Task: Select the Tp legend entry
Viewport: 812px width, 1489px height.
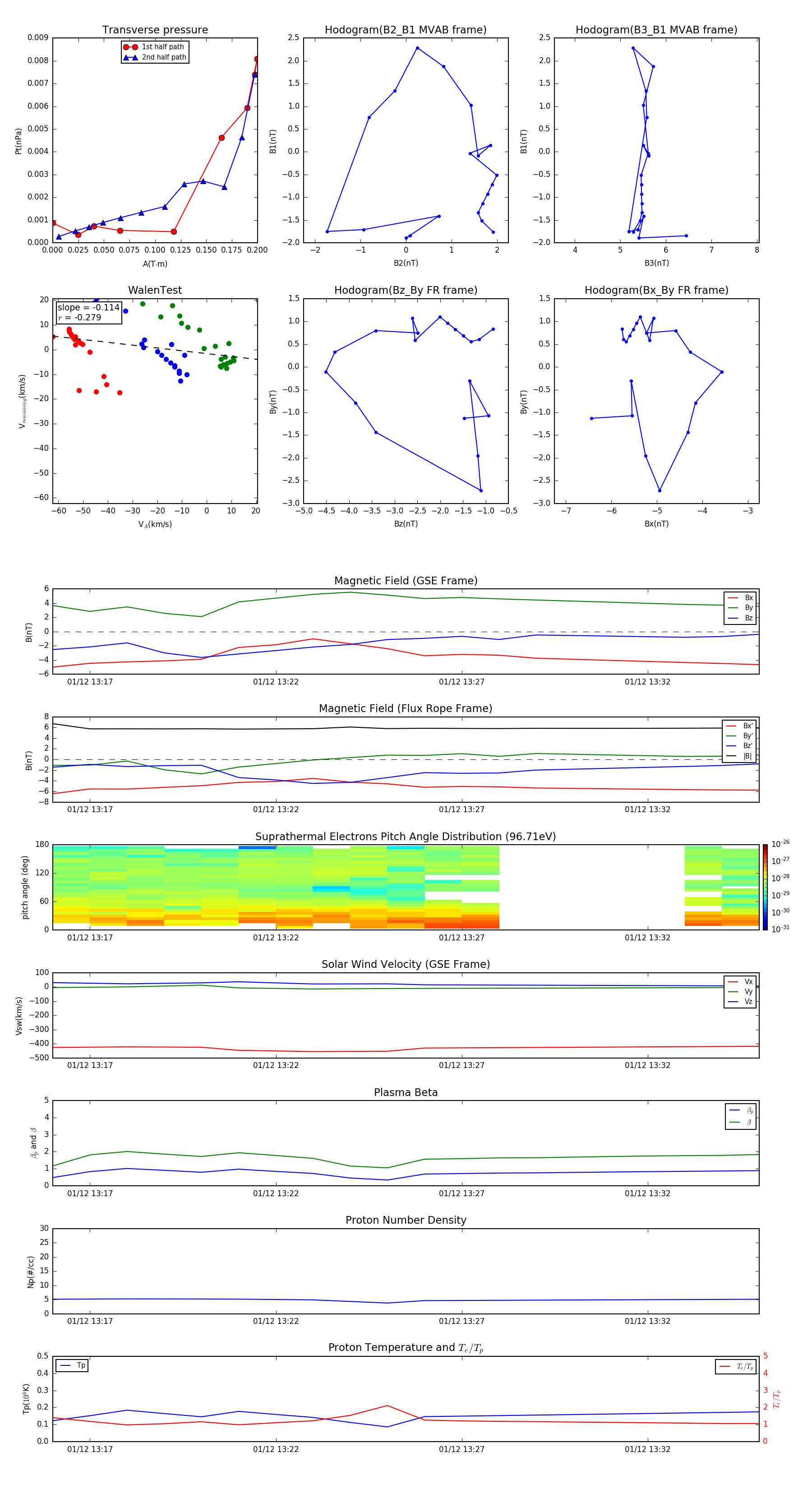Action: tap(73, 1365)
